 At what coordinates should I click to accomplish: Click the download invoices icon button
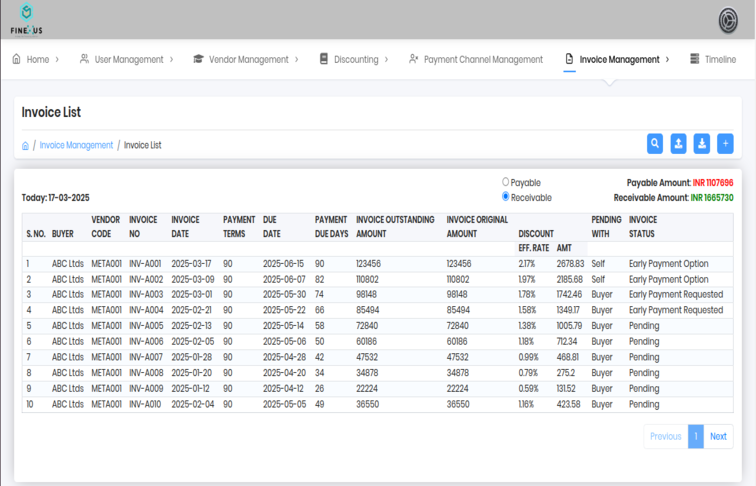tap(702, 144)
